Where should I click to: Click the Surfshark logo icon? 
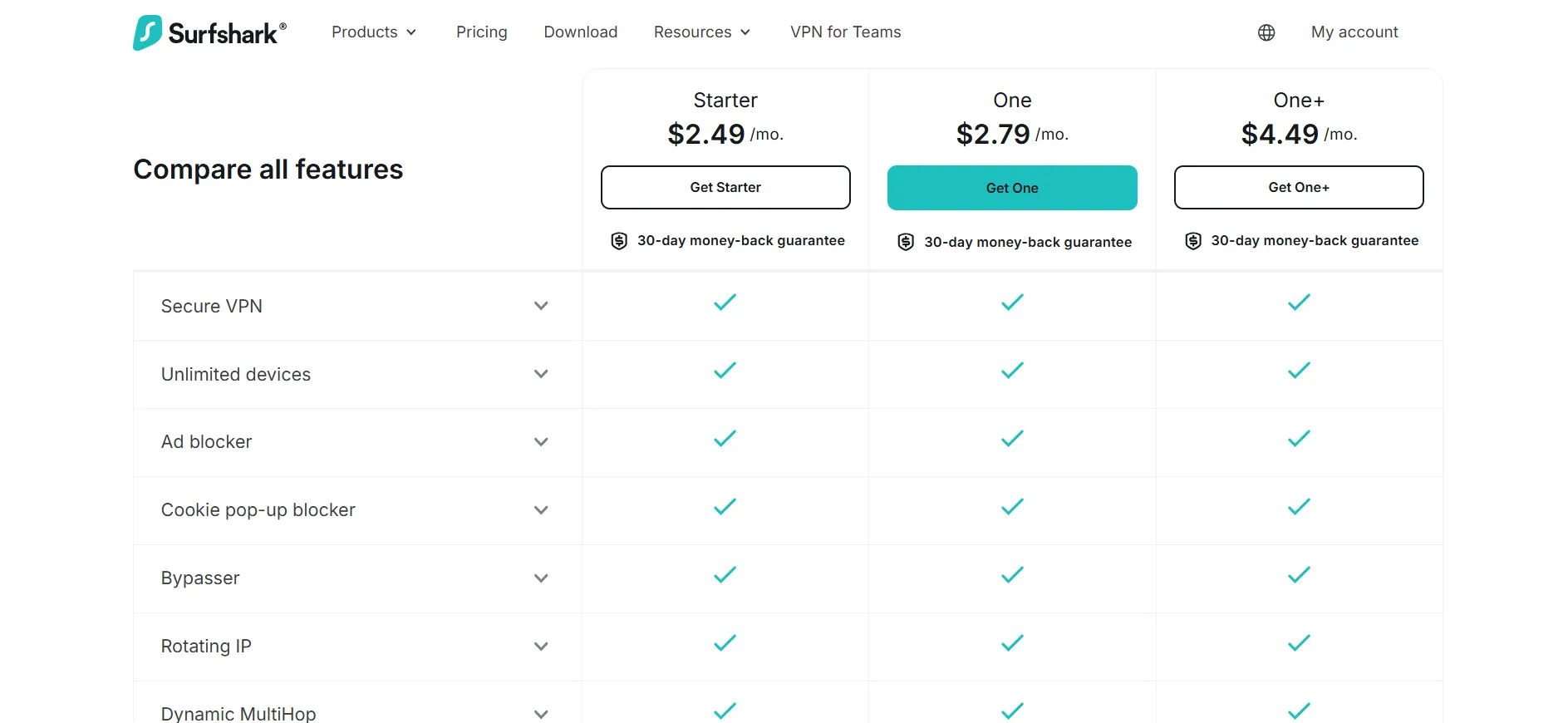147,32
